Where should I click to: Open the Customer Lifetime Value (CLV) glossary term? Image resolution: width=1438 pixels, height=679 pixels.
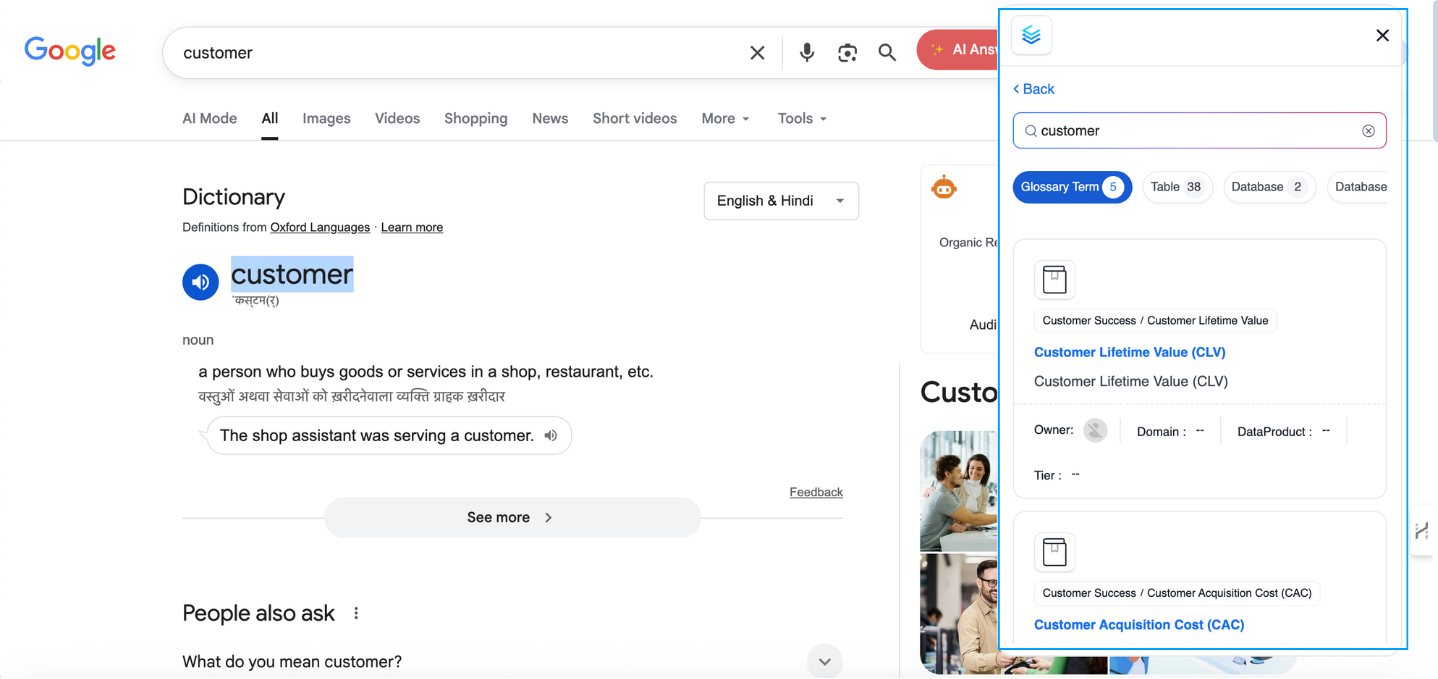pos(1129,352)
